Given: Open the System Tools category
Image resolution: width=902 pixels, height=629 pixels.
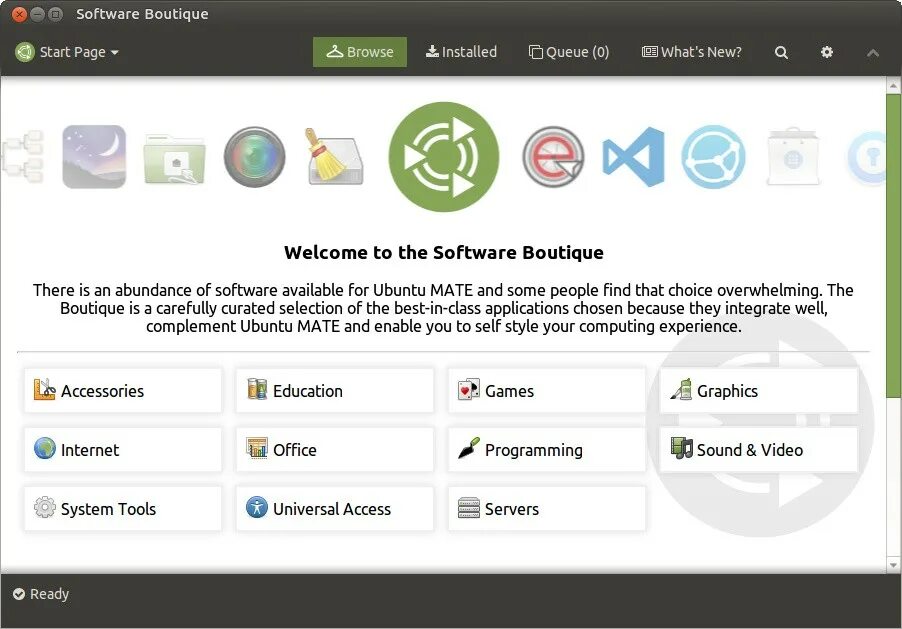Looking at the screenshot, I should click(x=123, y=509).
